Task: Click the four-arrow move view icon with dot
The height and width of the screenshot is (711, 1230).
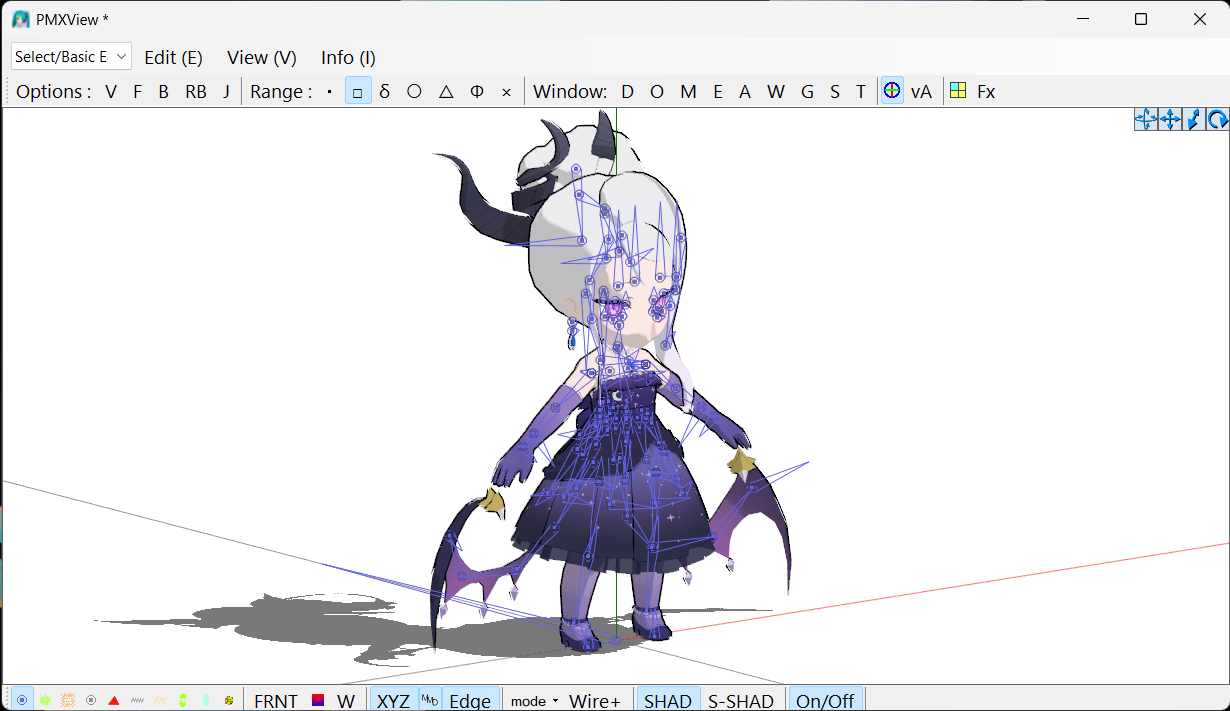Action: click(1146, 120)
